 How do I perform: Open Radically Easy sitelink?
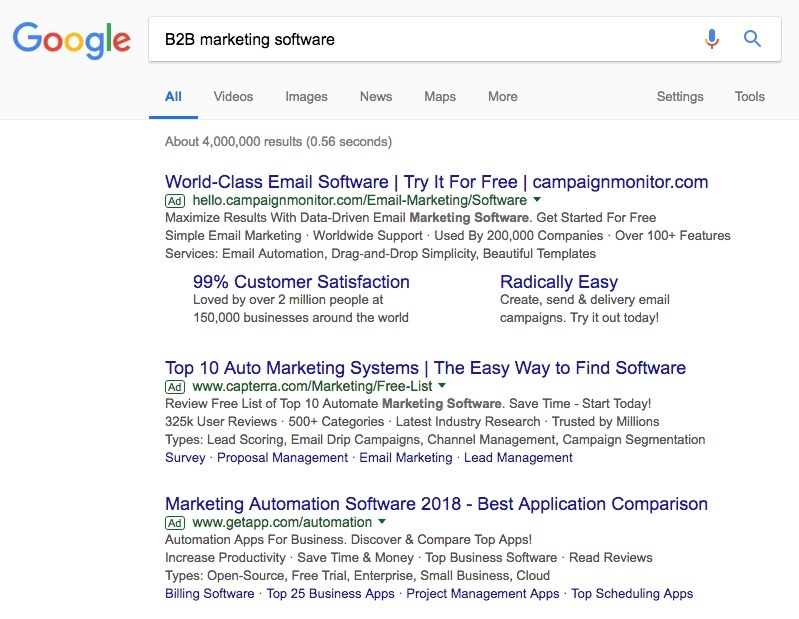coord(559,282)
